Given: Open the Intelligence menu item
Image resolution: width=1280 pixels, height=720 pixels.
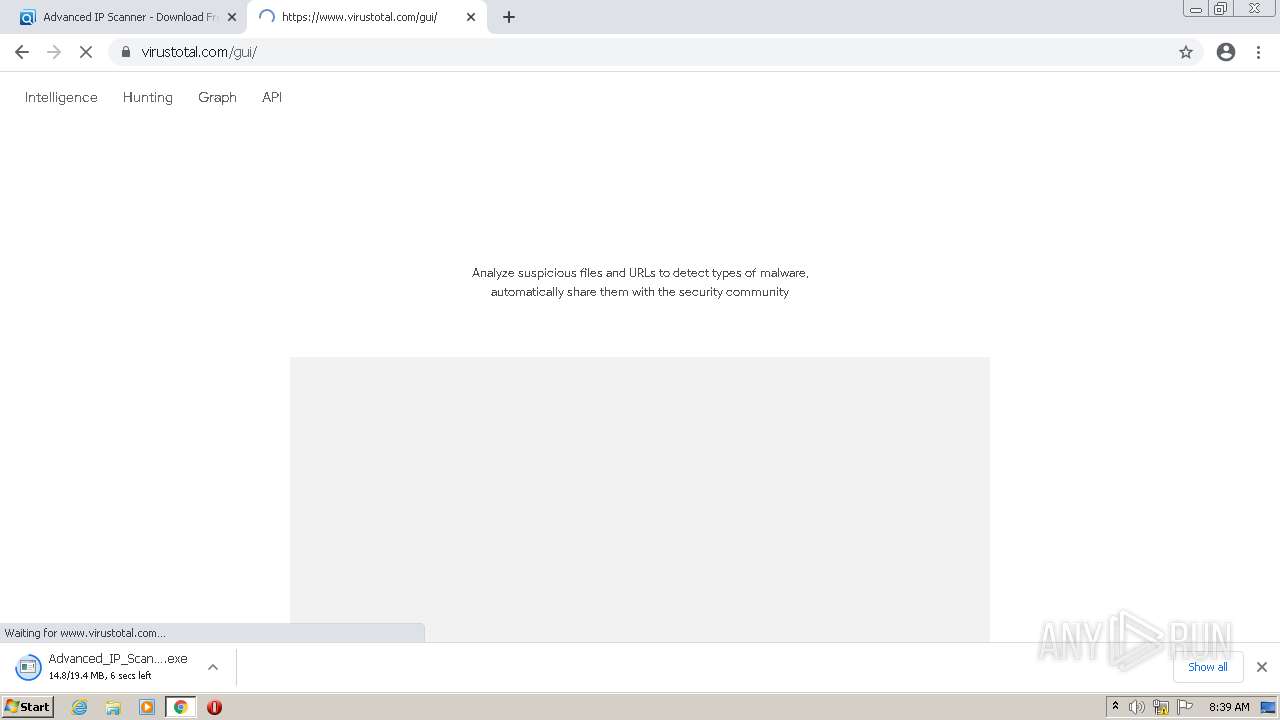Looking at the screenshot, I should click(61, 97).
